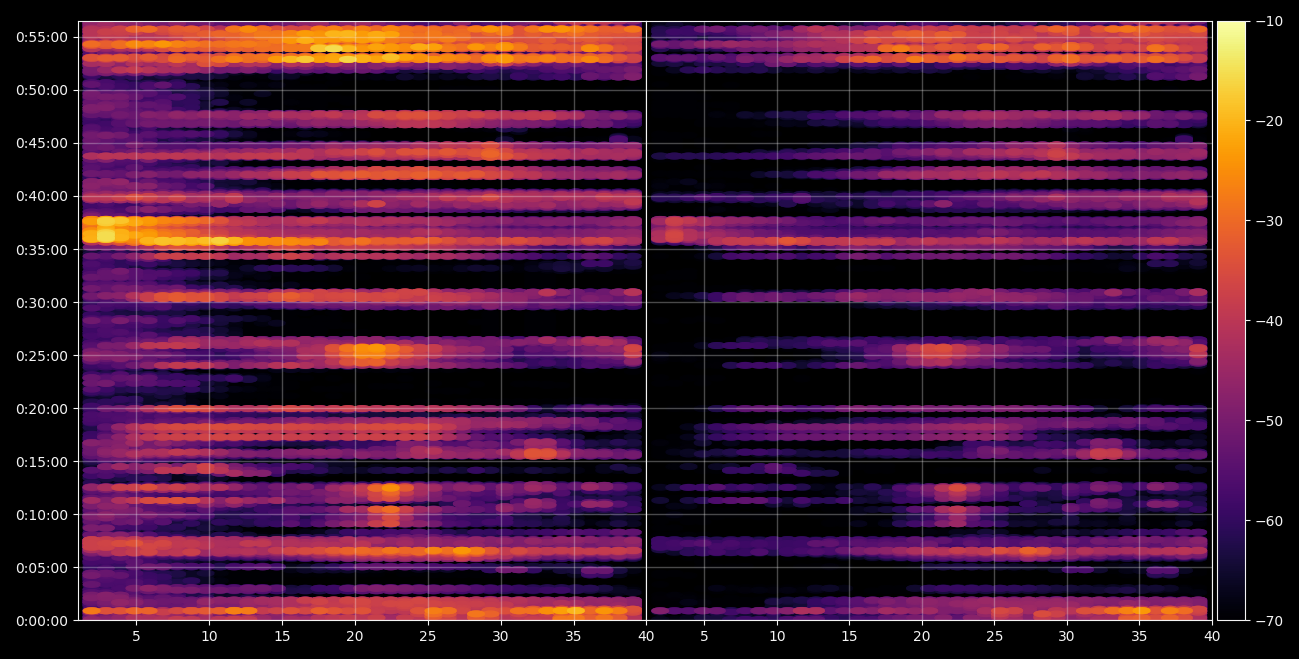Click x-axis tick 5 of right heatmap
The width and height of the screenshot is (1299, 659).
pos(704,636)
